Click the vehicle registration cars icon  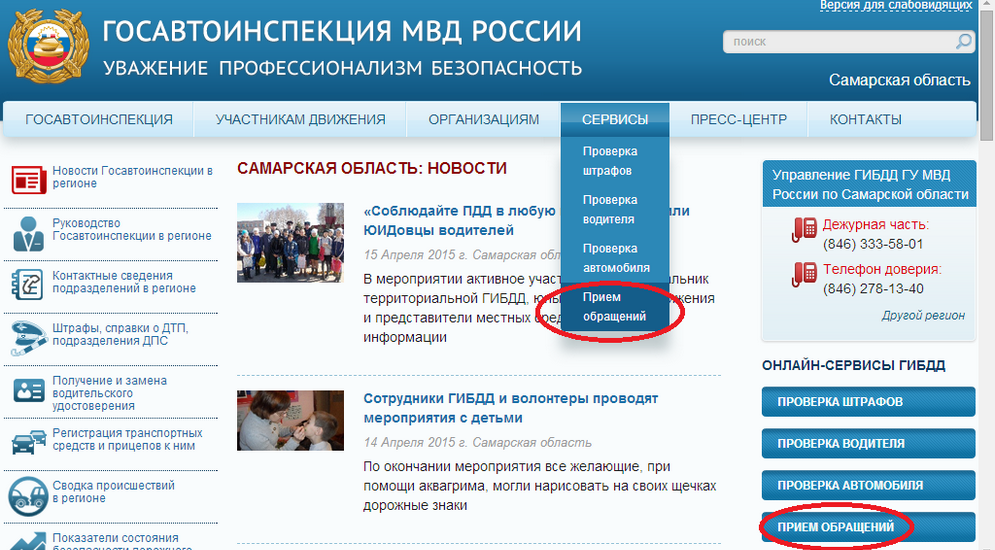pos(27,441)
